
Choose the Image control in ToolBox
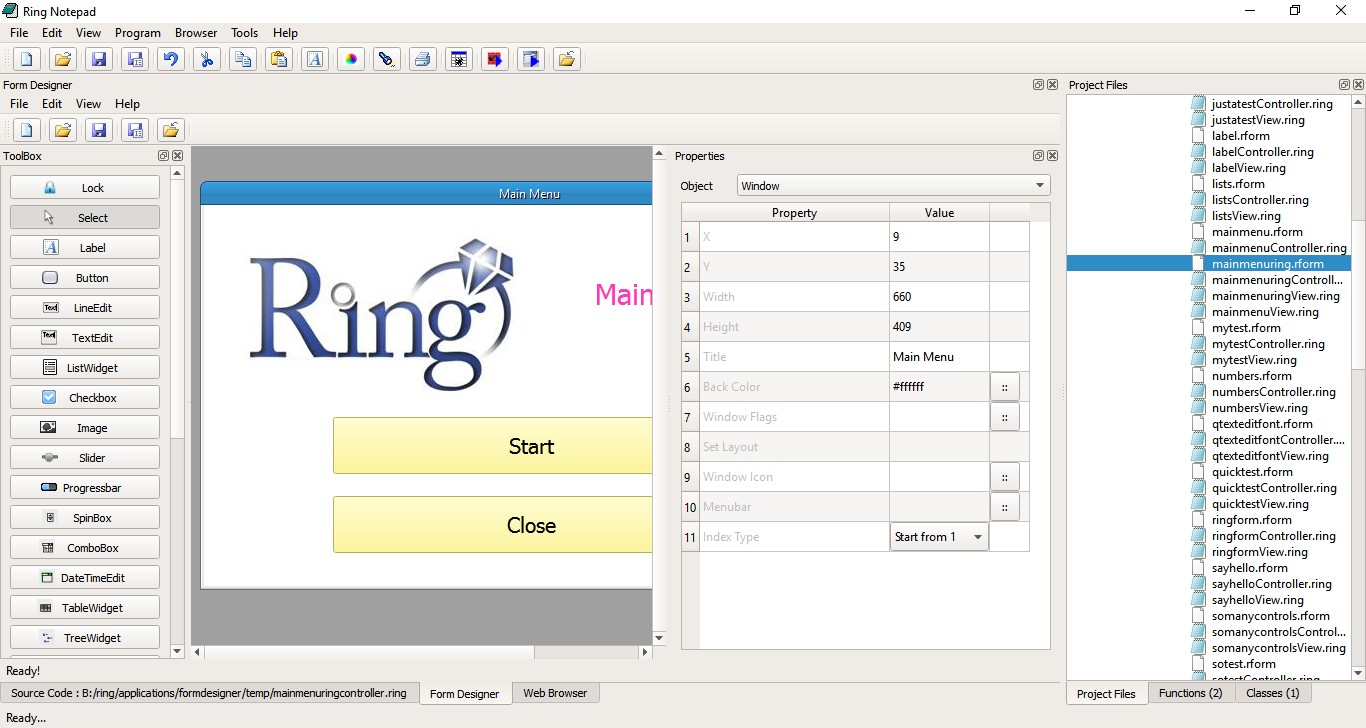pos(85,427)
